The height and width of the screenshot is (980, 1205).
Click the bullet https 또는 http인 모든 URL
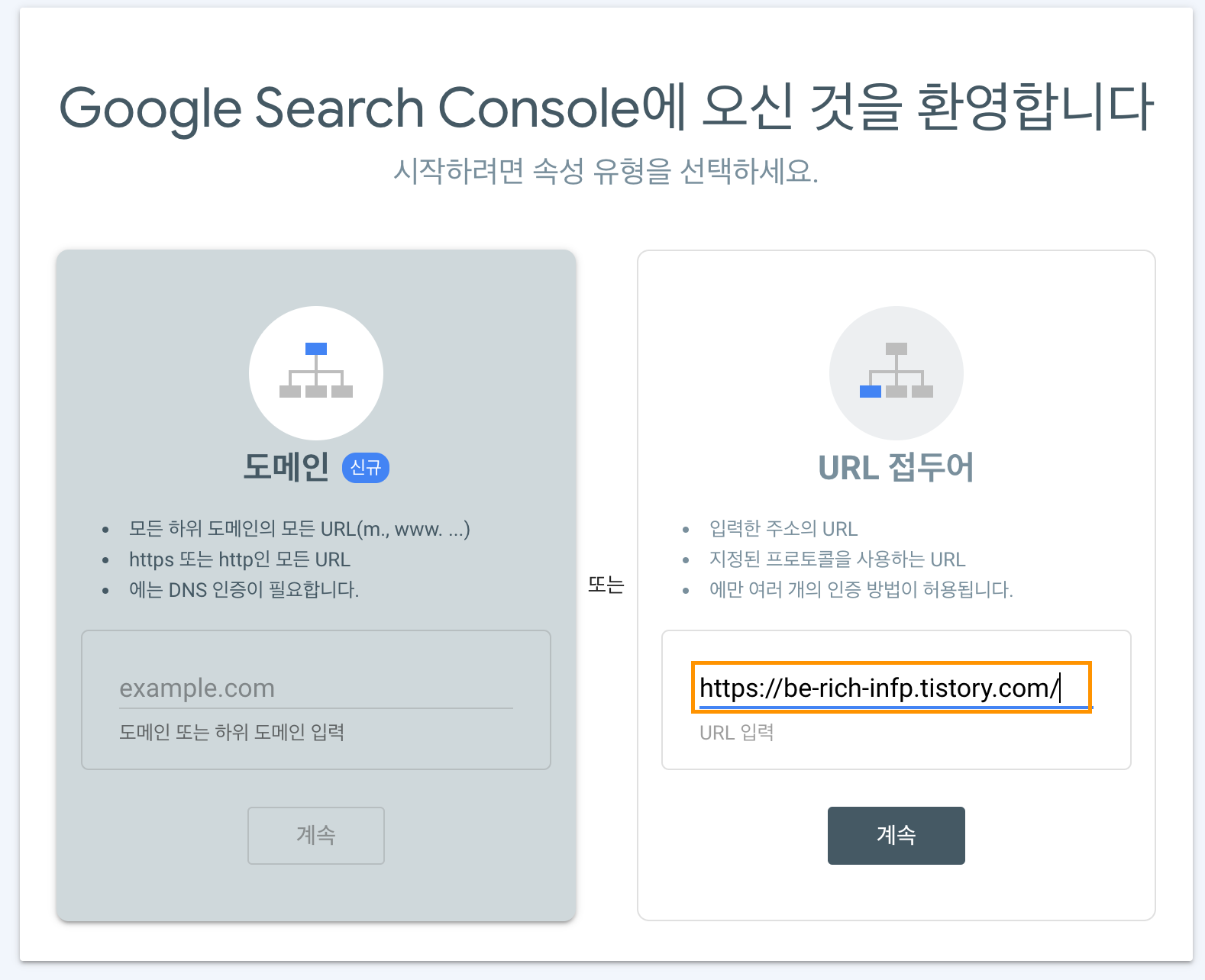(240, 559)
